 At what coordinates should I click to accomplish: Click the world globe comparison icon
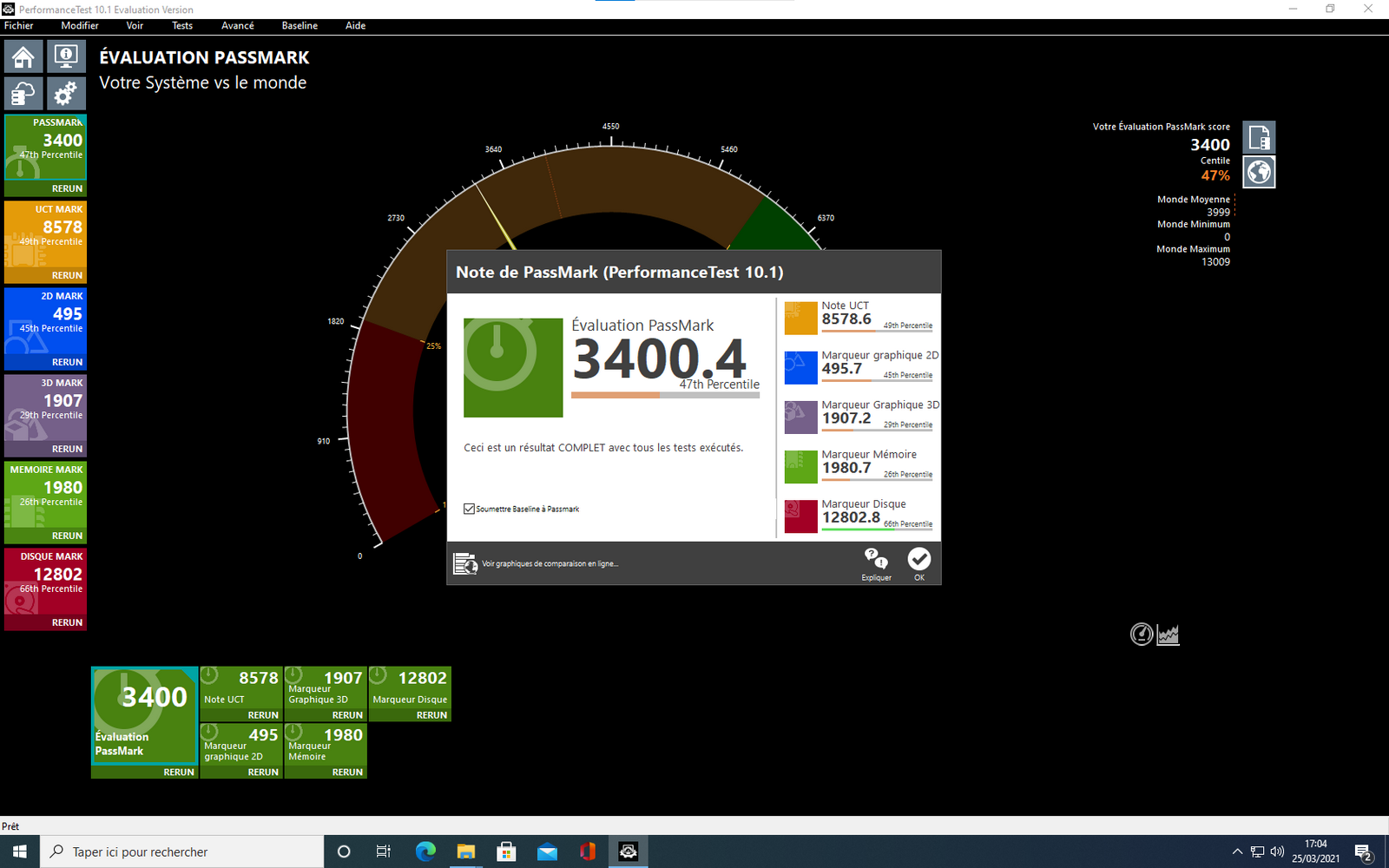(1259, 172)
